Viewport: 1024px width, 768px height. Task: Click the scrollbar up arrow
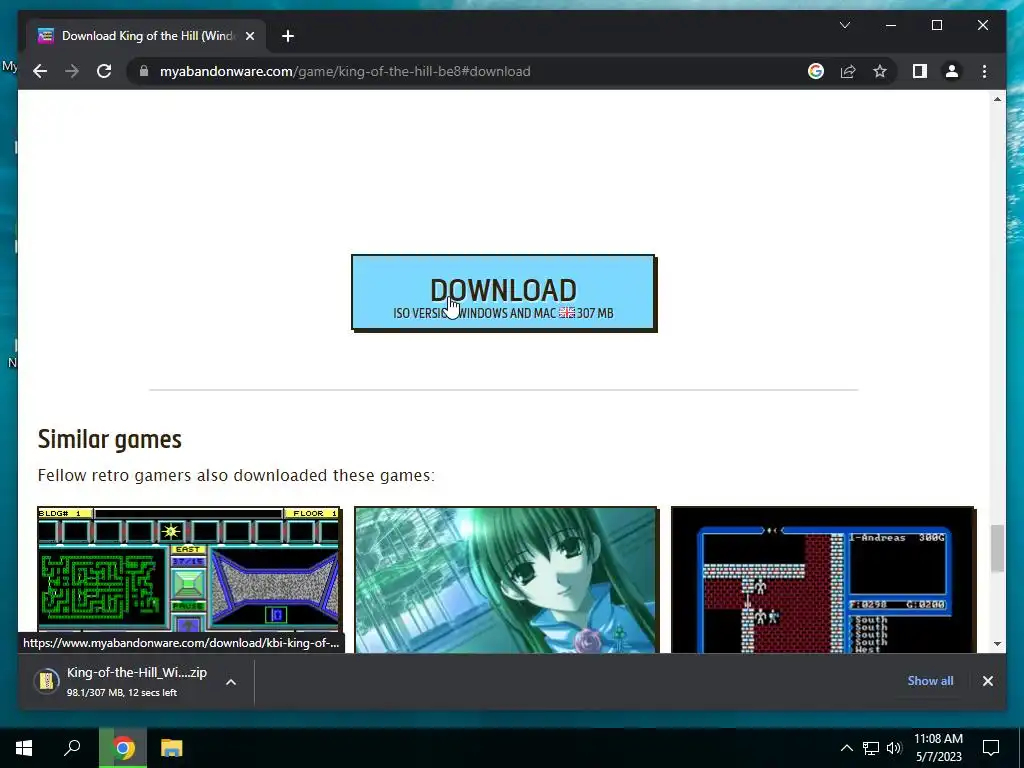tap(997, 99)
